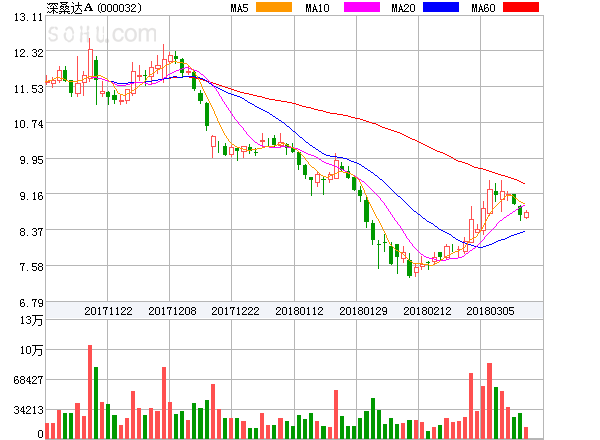Click the 6.79 price axis label

[25, 303]
